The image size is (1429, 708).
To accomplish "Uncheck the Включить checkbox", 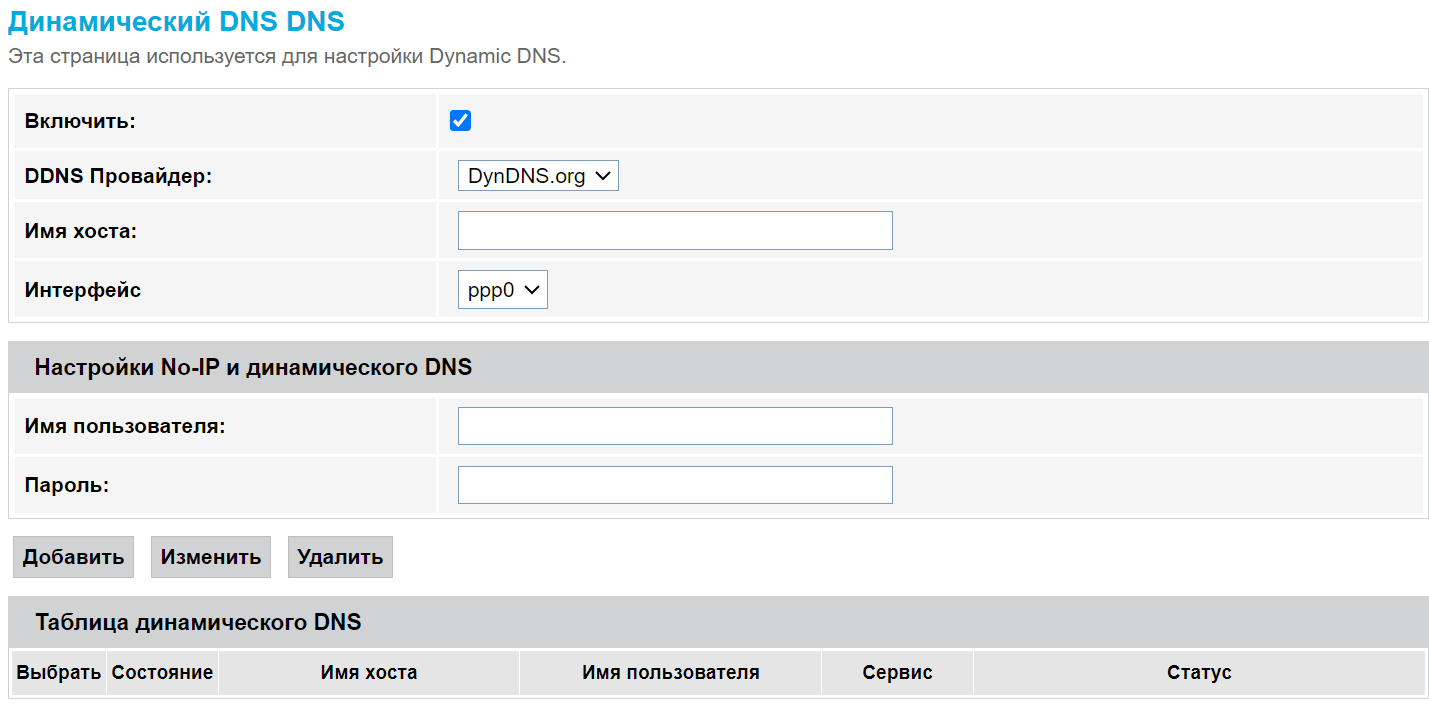I will [460, 121].
